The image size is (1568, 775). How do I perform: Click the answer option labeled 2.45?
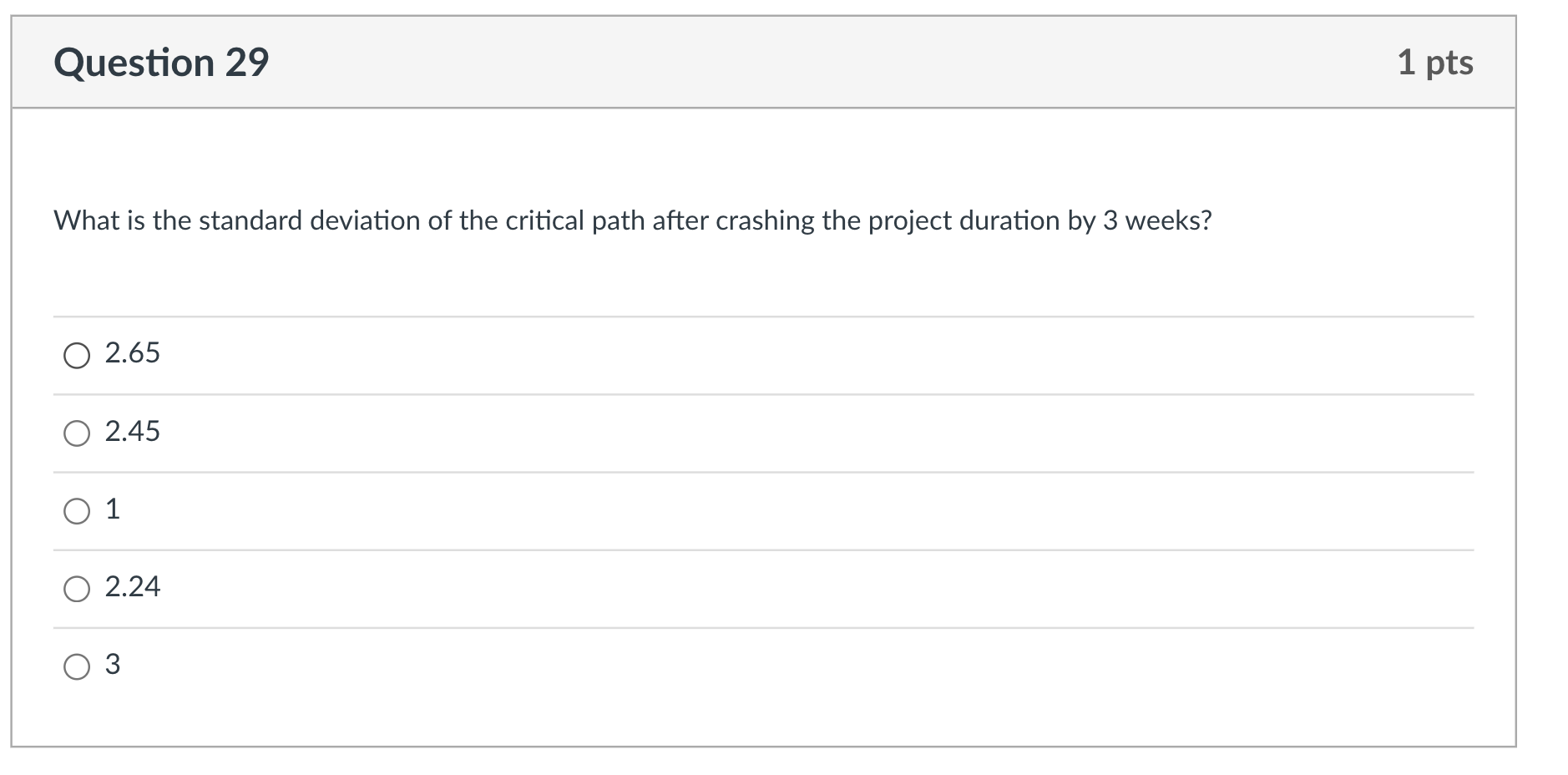point(130,433)
